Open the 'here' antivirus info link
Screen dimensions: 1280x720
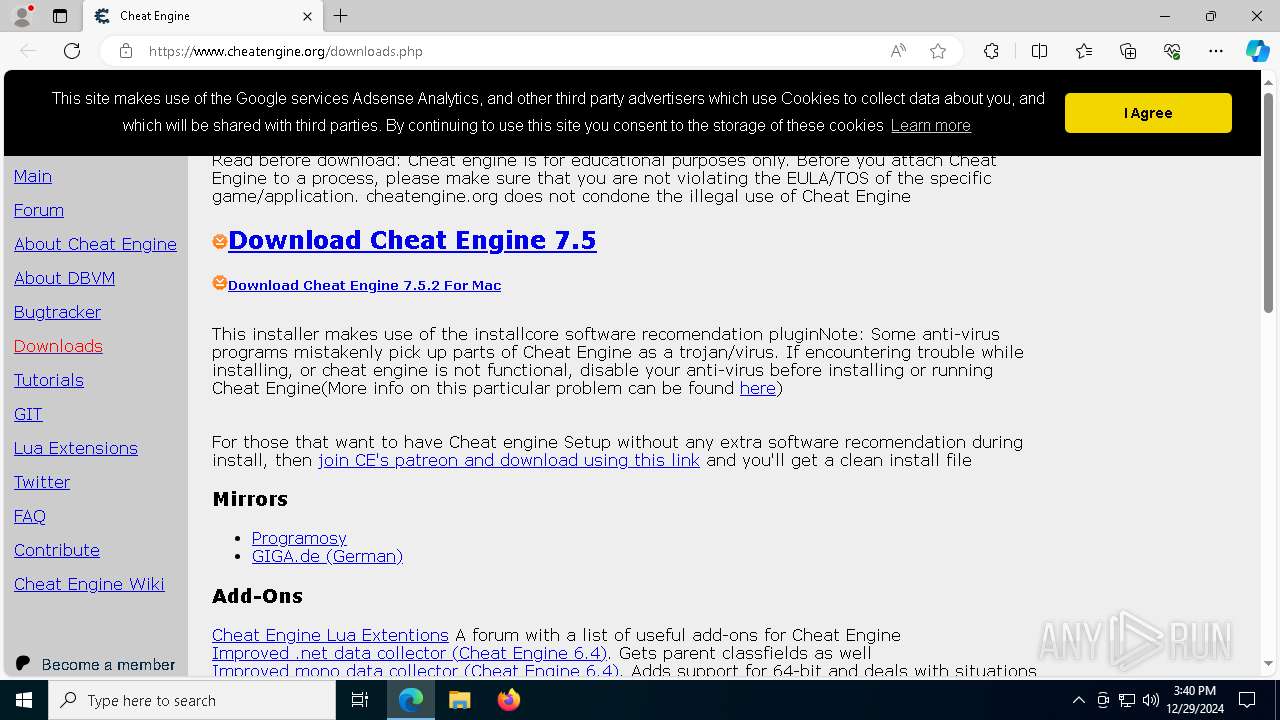pyautogui.click(x=758, y=388)
